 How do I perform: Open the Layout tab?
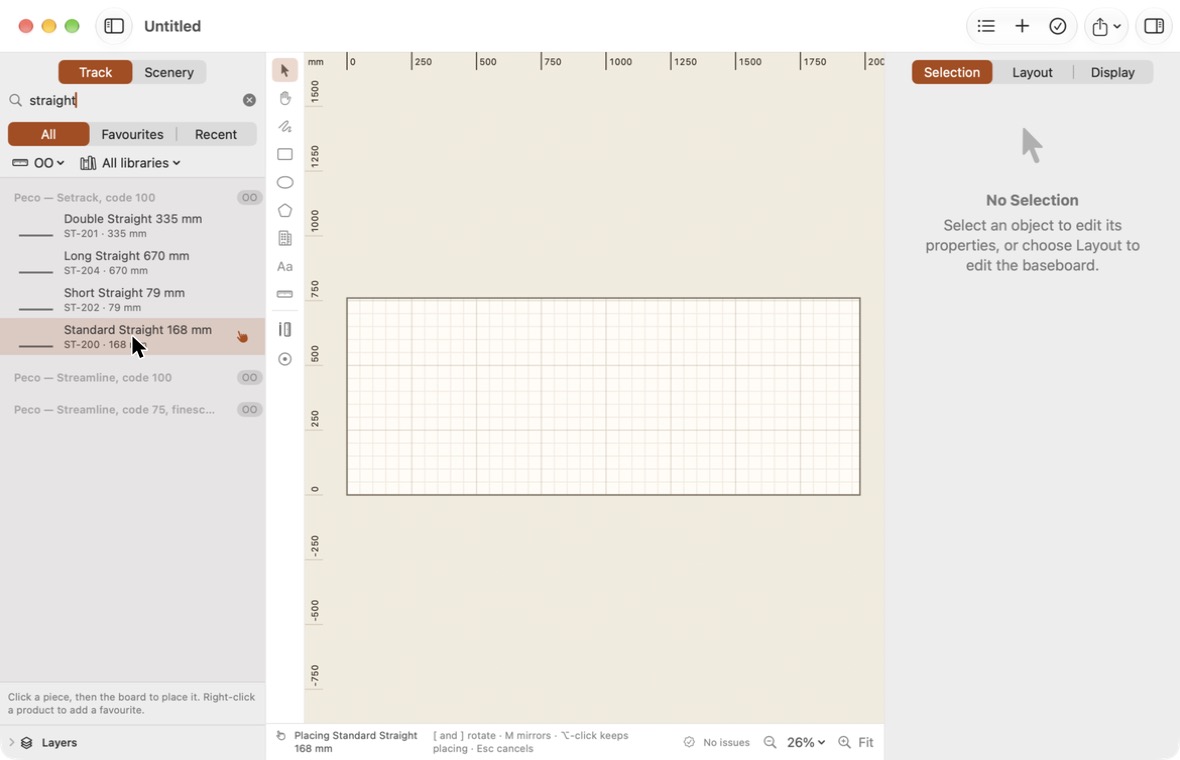coord(1032,72)
